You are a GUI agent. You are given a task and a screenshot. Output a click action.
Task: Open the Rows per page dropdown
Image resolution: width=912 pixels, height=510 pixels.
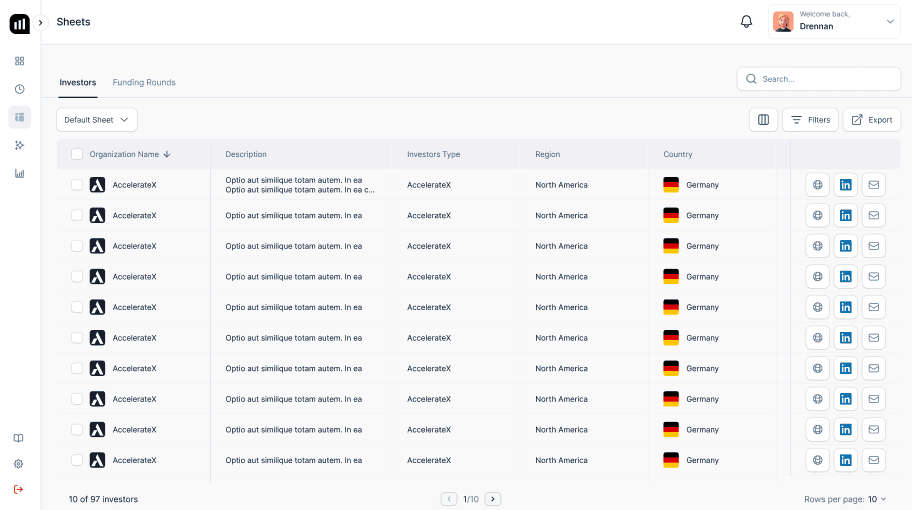click(x=877, y=499)
